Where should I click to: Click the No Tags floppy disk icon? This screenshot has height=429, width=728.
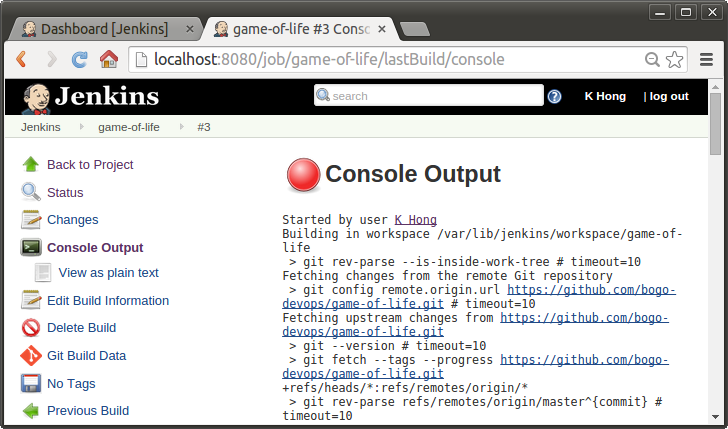(31, 384)
